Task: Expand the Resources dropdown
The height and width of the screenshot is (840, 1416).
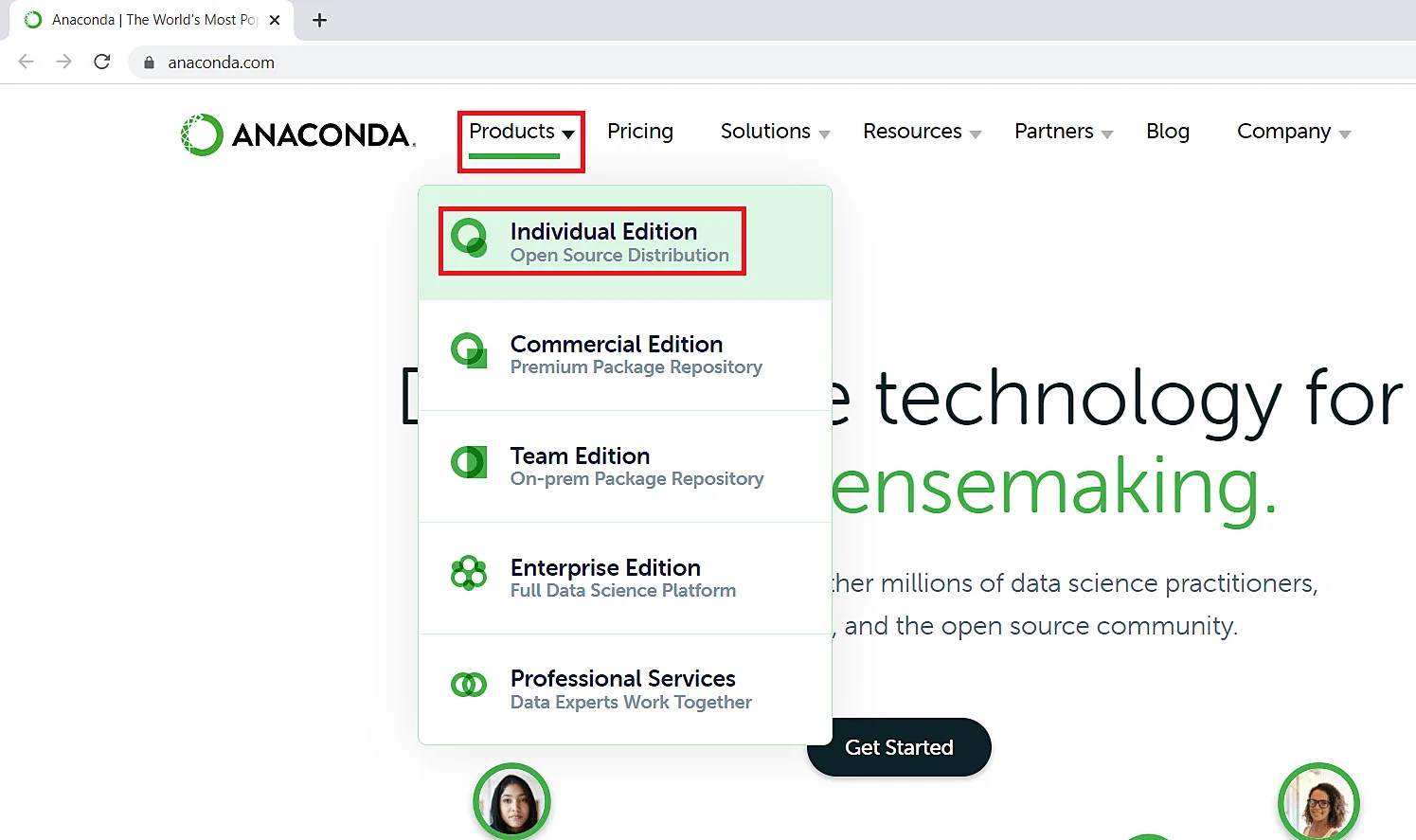Action: [922, 132]
